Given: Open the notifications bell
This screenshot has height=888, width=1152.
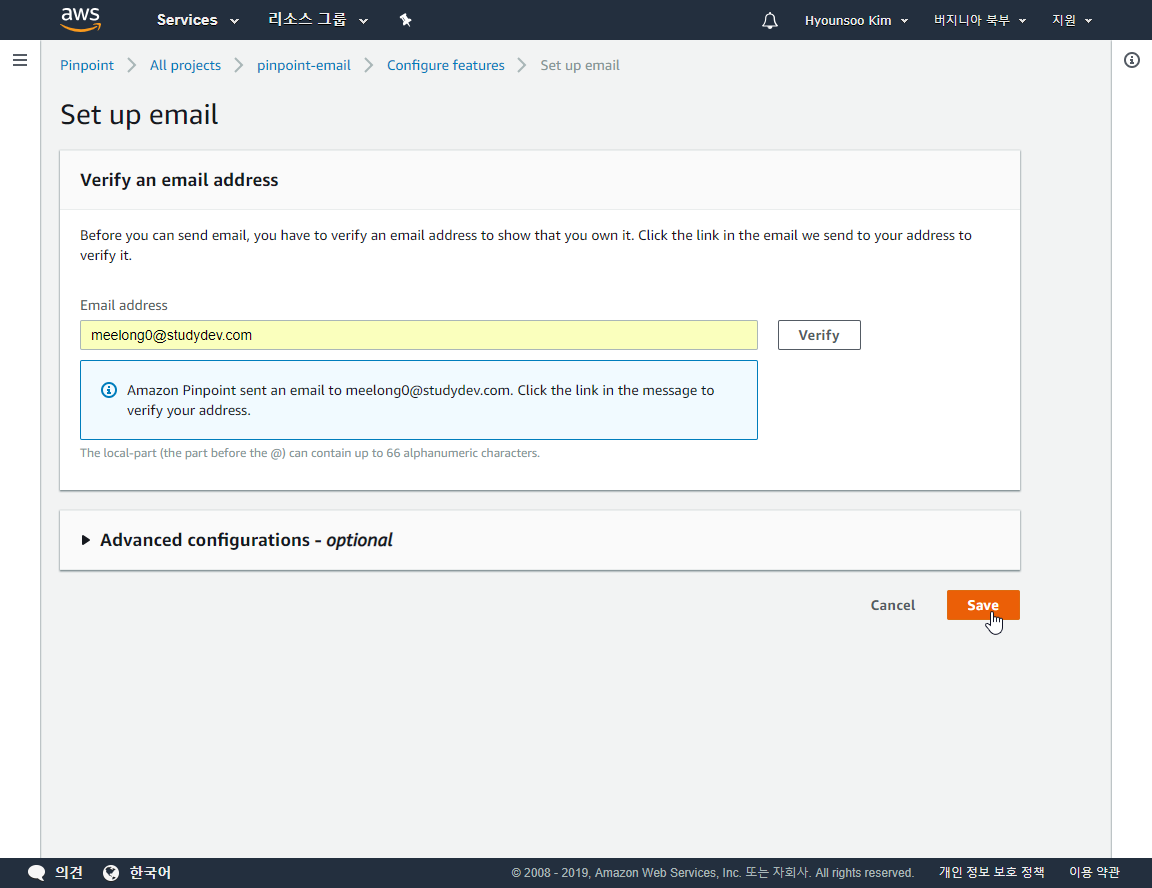Looking at the screenshot, I should pyautogui.click(x=769, y=21).
